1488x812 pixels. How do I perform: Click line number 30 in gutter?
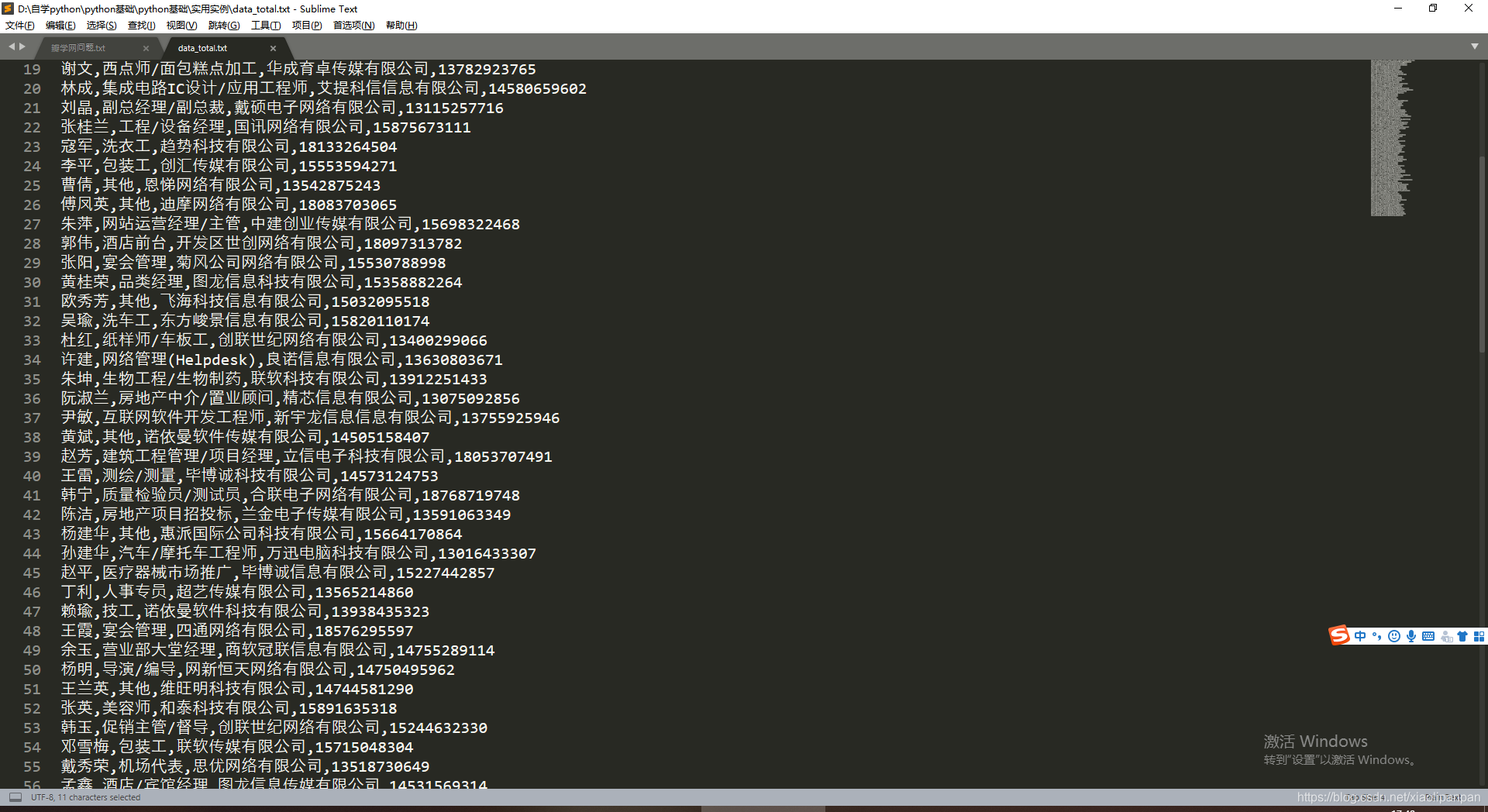pos(32,283)
